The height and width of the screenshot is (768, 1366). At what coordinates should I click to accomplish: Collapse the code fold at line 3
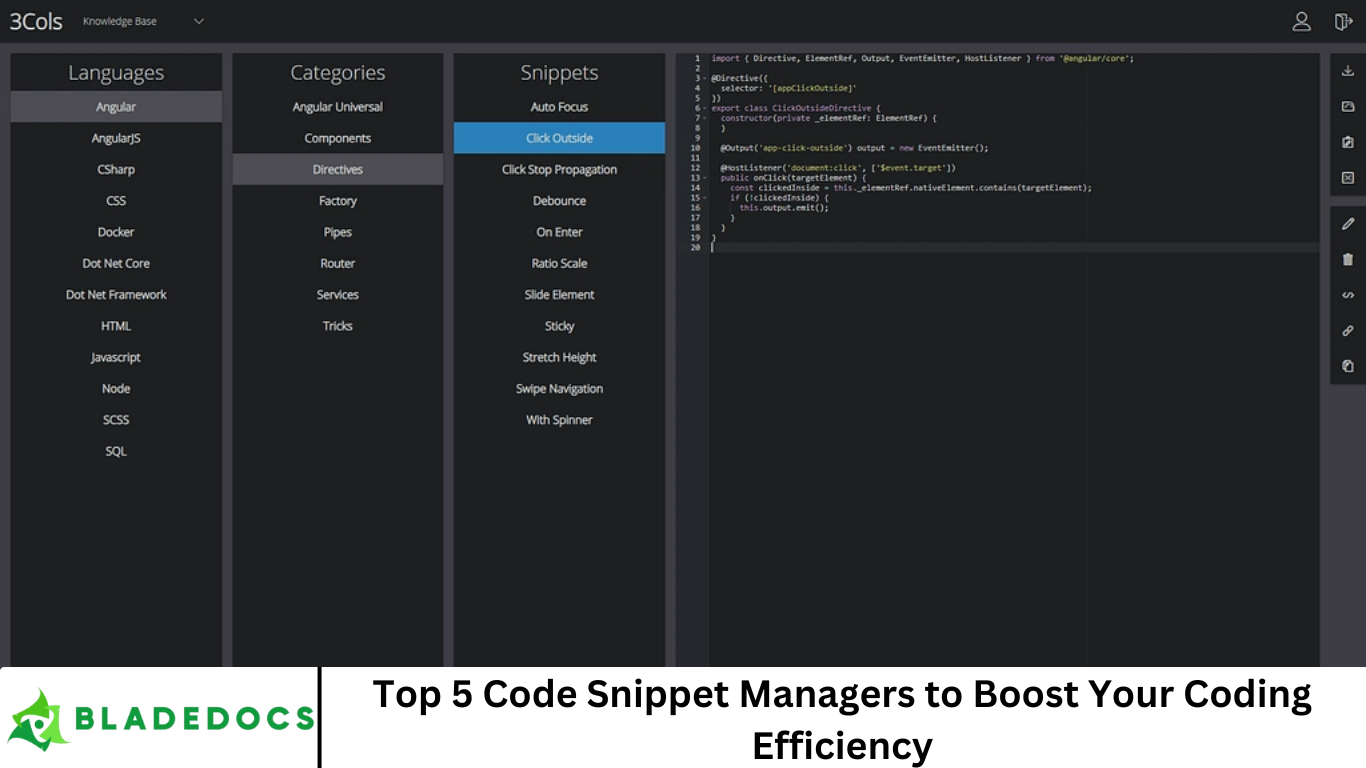point(705,78)
